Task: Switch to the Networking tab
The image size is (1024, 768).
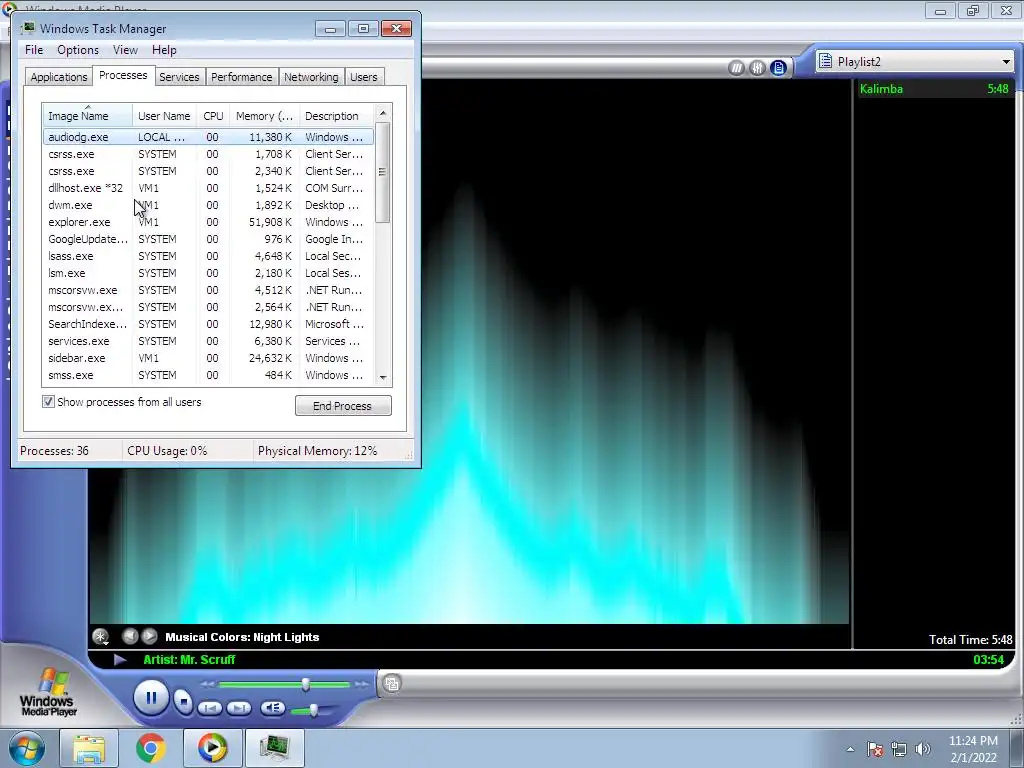Action: pyautogui.click(x=312, y=77)
